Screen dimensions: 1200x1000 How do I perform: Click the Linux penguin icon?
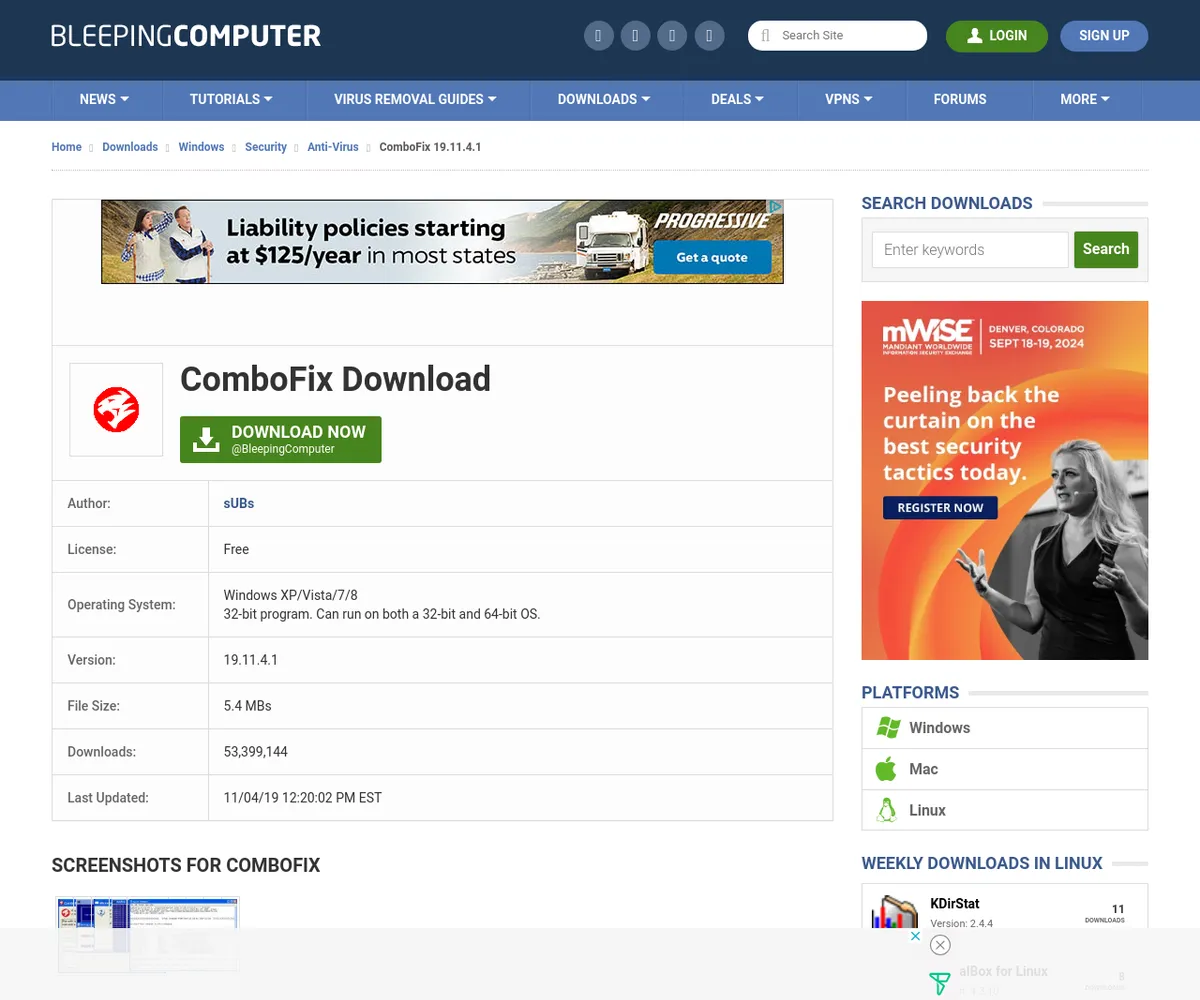click(886, 810)
